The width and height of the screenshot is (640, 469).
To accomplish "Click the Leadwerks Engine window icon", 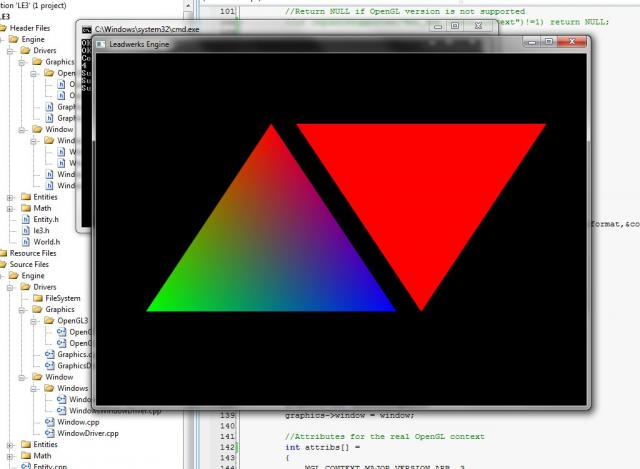I will click(x=103, y=46).
